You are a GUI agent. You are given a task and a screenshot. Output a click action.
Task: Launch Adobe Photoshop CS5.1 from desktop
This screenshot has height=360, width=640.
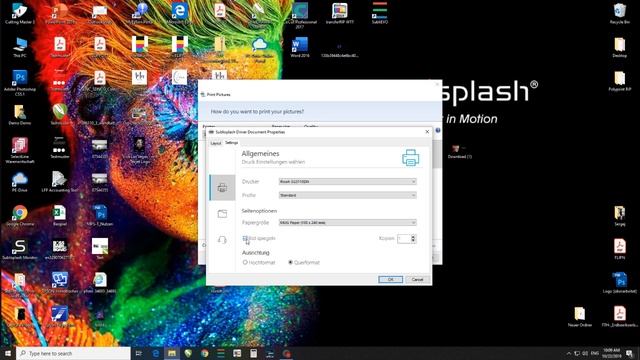tap(20, 83)
